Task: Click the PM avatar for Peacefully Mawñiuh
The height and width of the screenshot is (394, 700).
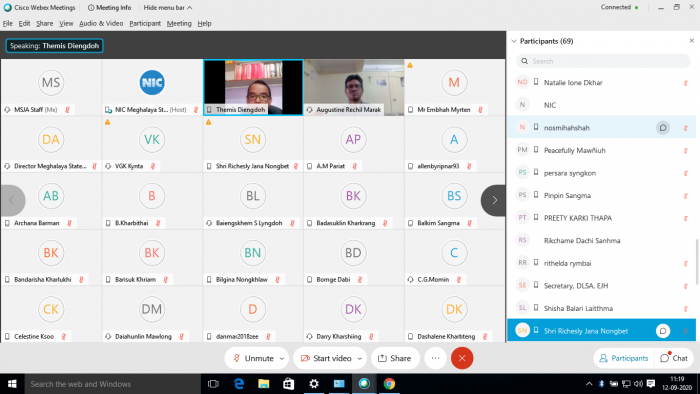Action: point(522,150)
